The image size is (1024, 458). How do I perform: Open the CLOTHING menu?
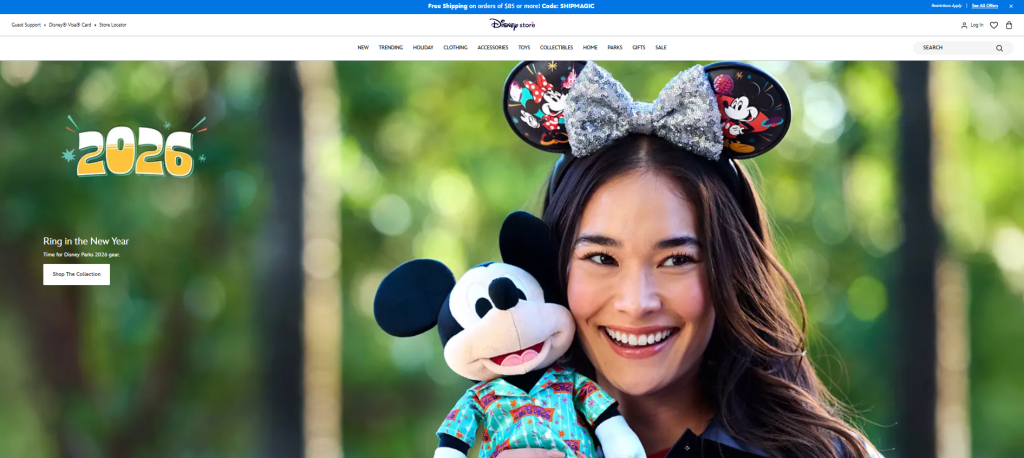click(x=455, y=48)
